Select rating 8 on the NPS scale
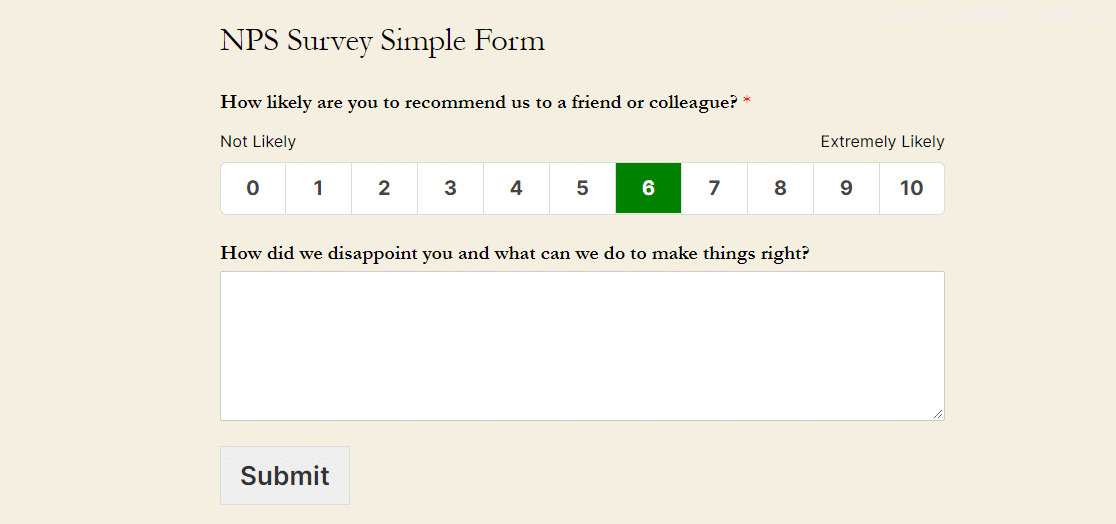Image resolution: width=1116 pixels, height=524 pixels. point(780,188)
